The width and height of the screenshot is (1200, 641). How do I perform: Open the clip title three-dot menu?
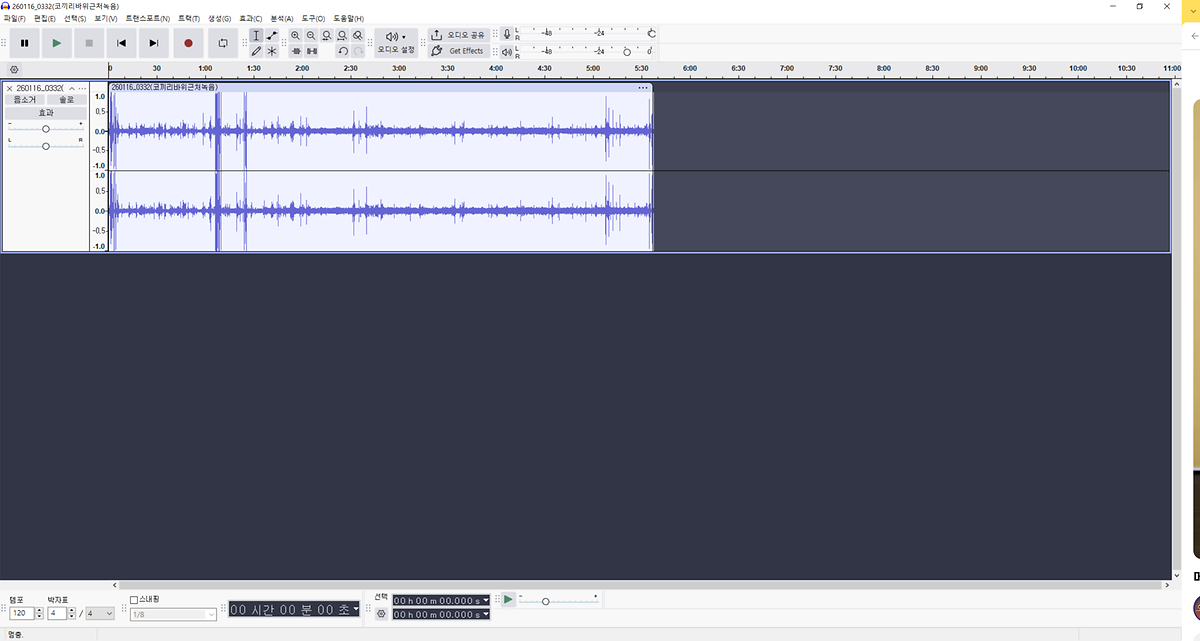click(643, 88)
